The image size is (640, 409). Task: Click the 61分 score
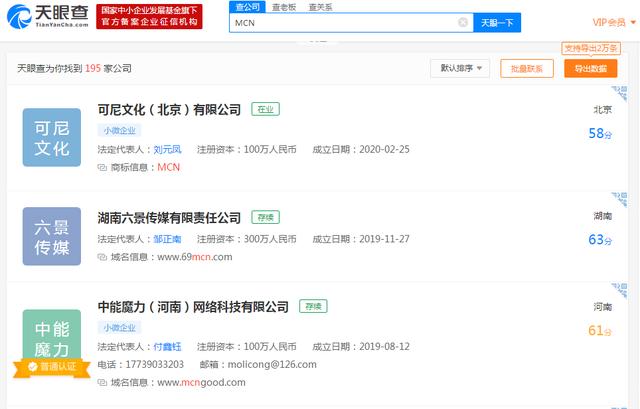pos(600,330)
